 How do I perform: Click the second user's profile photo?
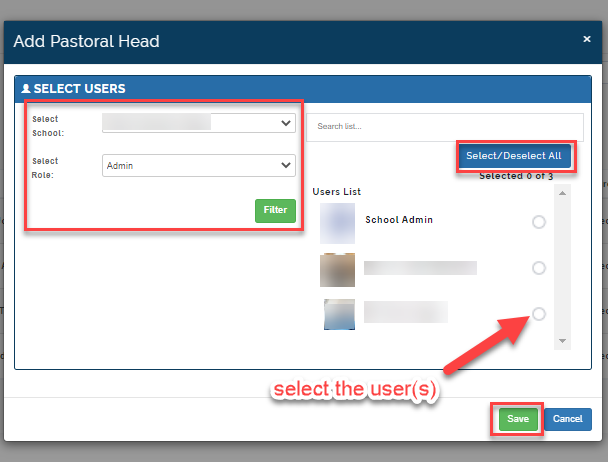click(337, 270)
